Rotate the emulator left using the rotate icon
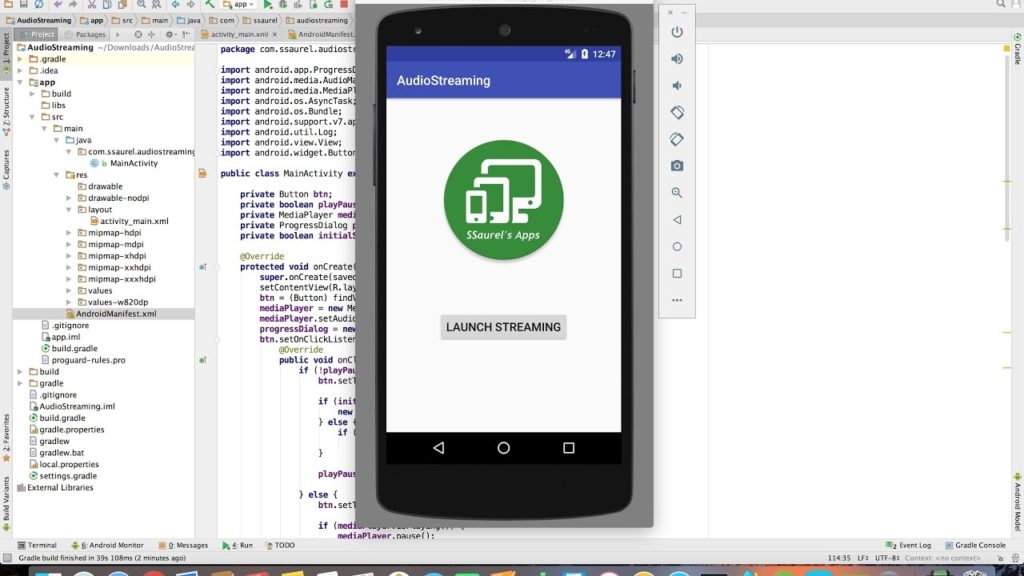The image size is (1024, 576). click(677, 112)
